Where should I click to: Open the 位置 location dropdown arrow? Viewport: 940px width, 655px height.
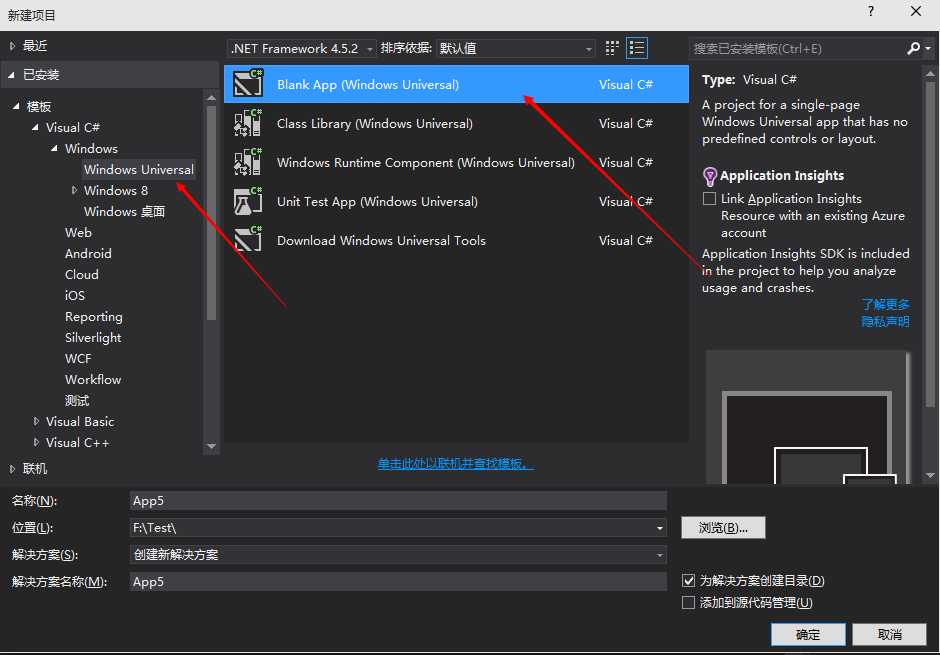pyautogui.click(x=659, y=528)
